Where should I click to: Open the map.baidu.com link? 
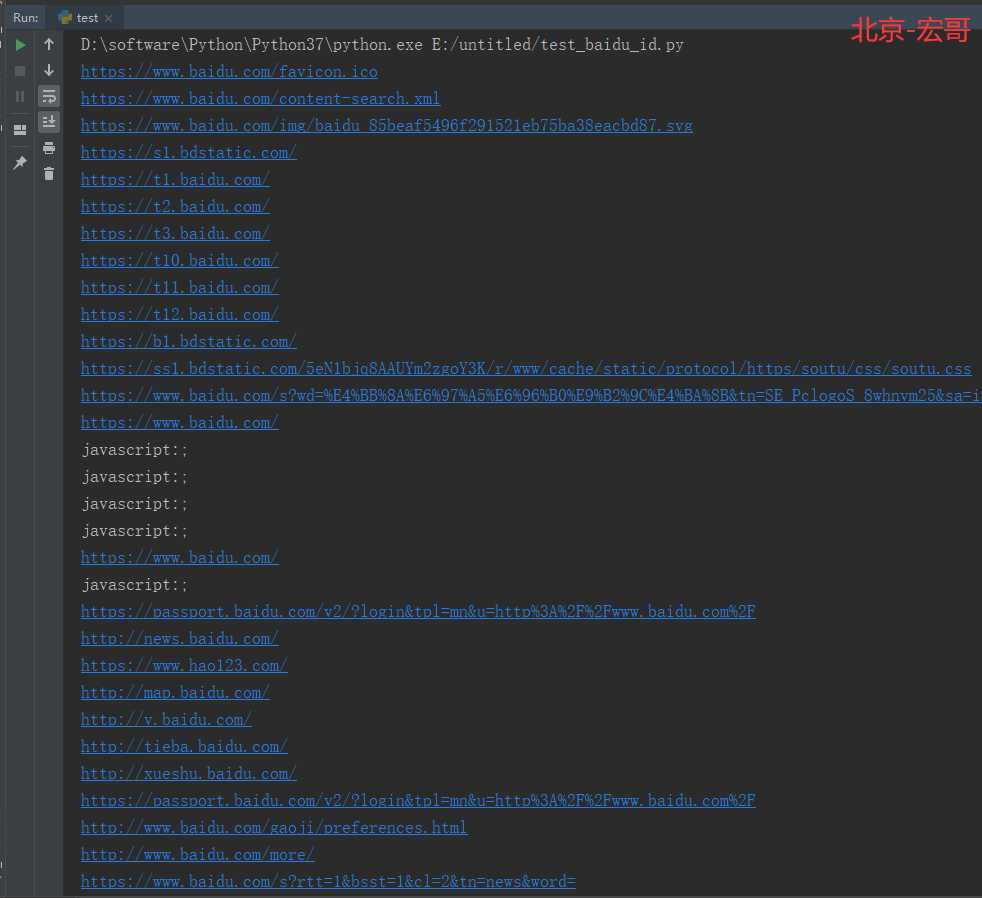click(175, 693)
